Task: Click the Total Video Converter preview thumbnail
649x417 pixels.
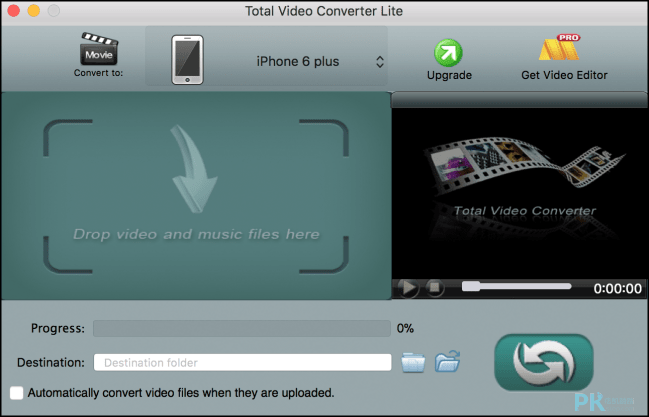Action: [x=519, y=193]
